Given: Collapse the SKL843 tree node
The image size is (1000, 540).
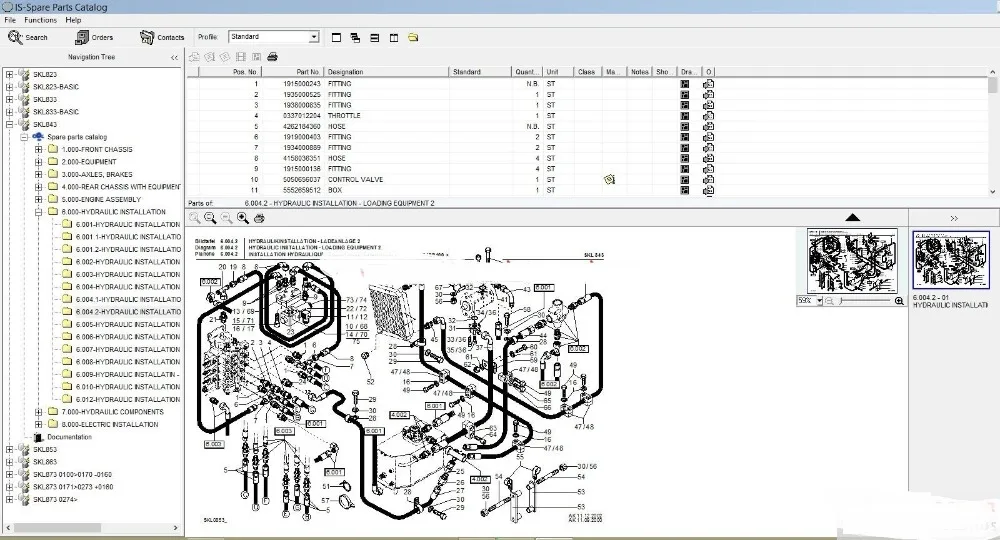Looking at the screenshot, I should tap(10, 124).
